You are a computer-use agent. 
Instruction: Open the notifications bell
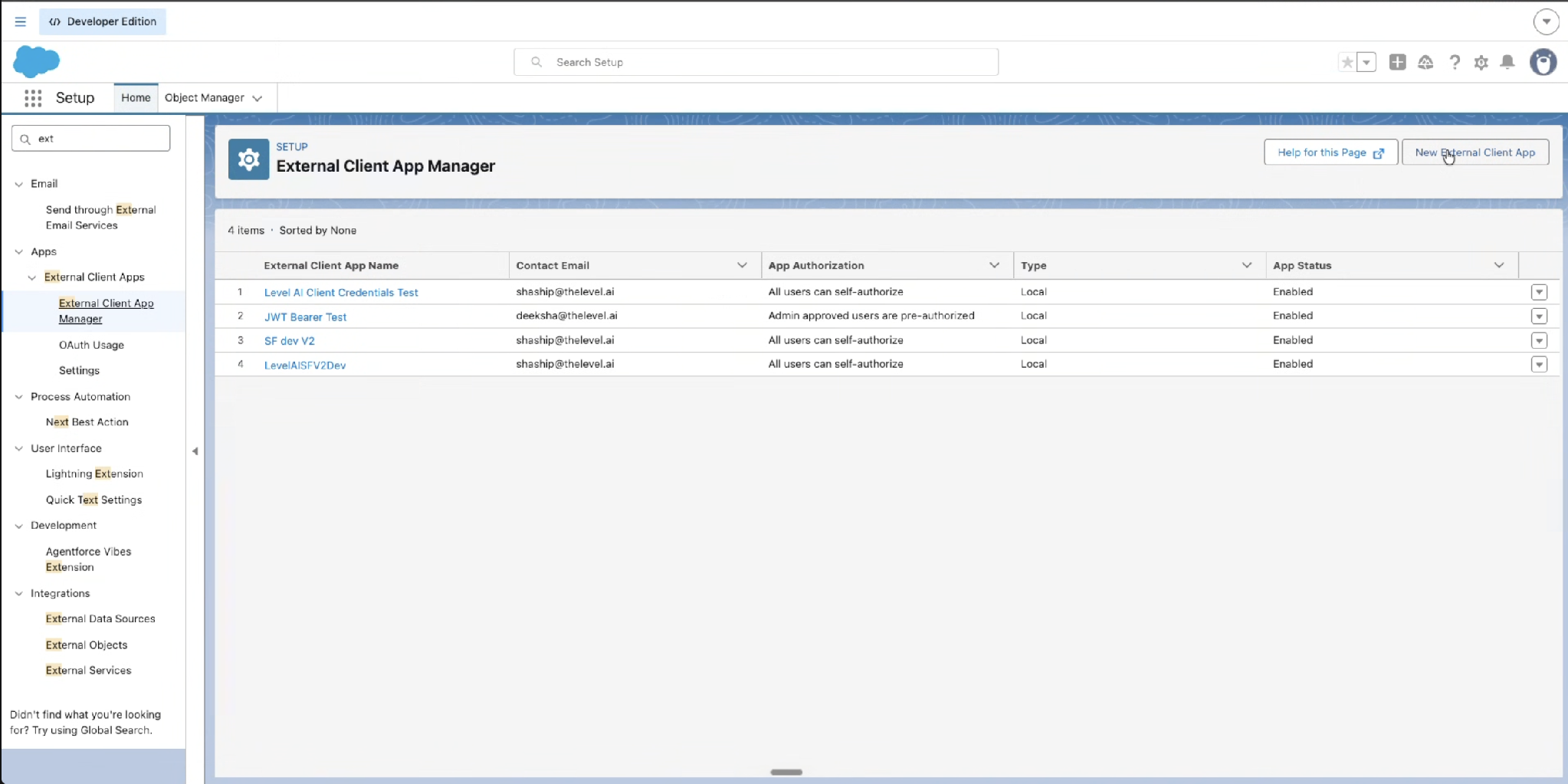click(1507, 62)
